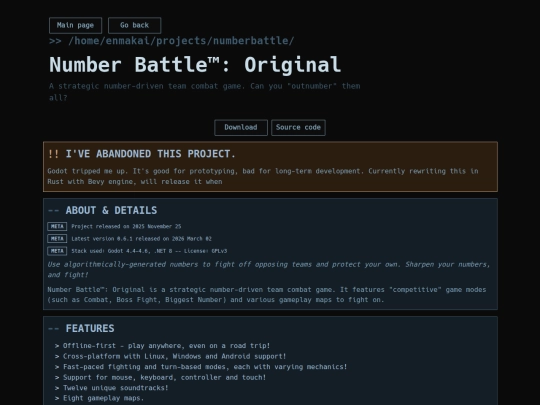Image resolution: width=540 pixels, height=405 pixels.
Task: Click the 'Stack used: Godot' license line
Action: click(x=149, y=251)
